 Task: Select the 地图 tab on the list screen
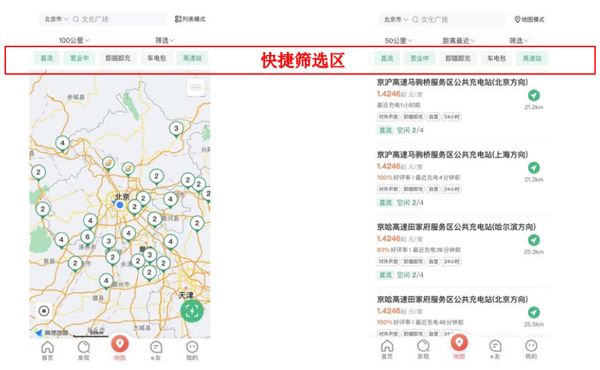tap(459, 347)
